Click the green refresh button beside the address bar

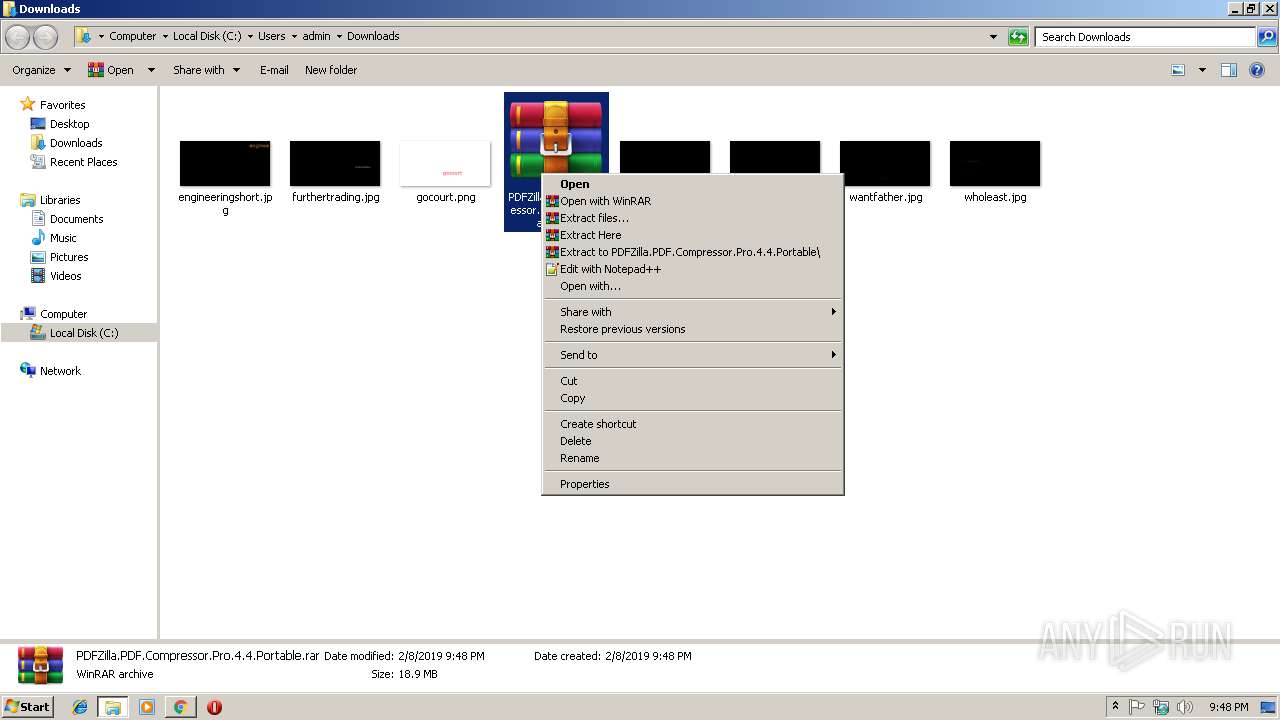pos(1018,37)
